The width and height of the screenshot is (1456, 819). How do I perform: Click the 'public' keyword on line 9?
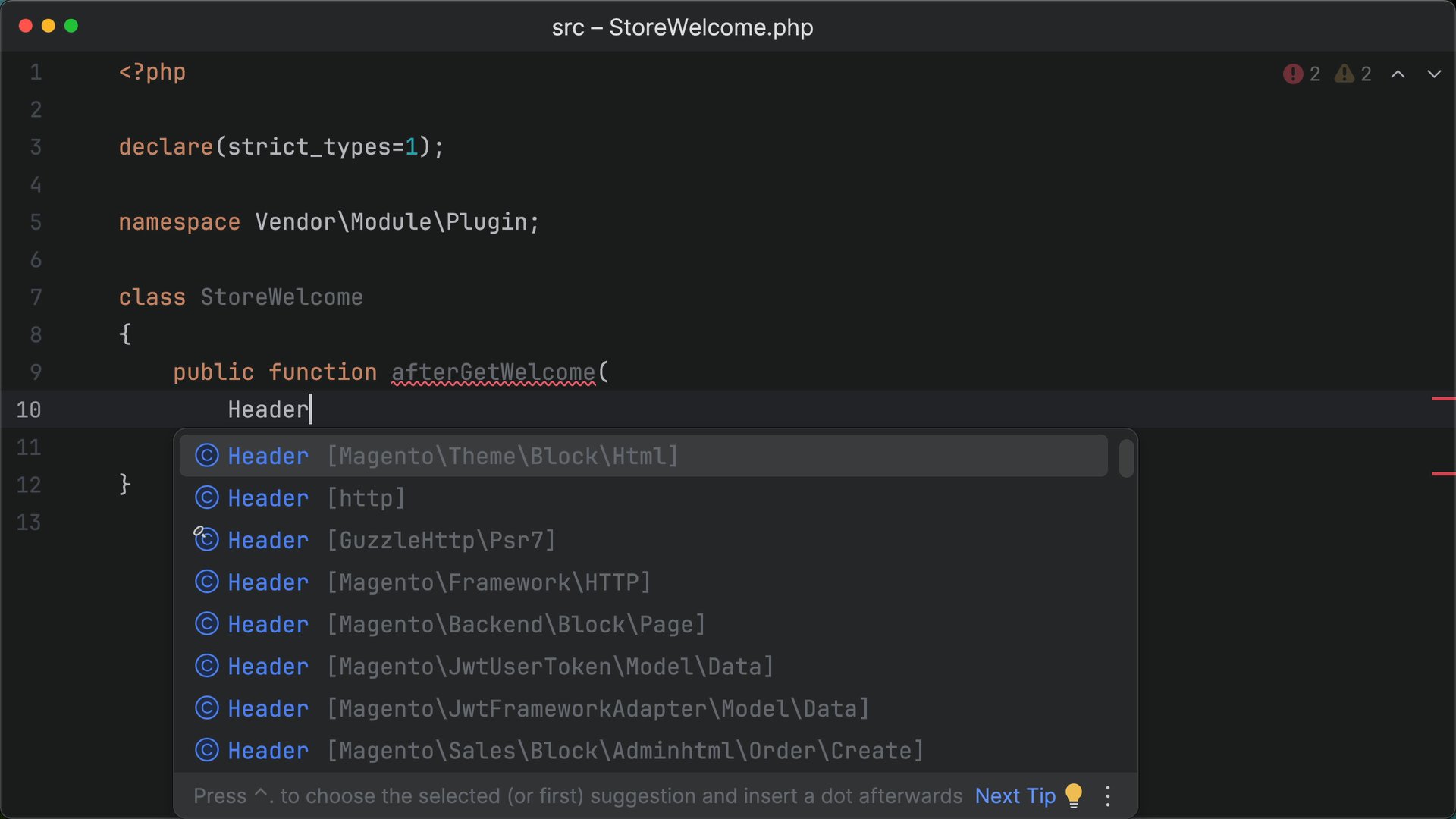pos(213,372)
